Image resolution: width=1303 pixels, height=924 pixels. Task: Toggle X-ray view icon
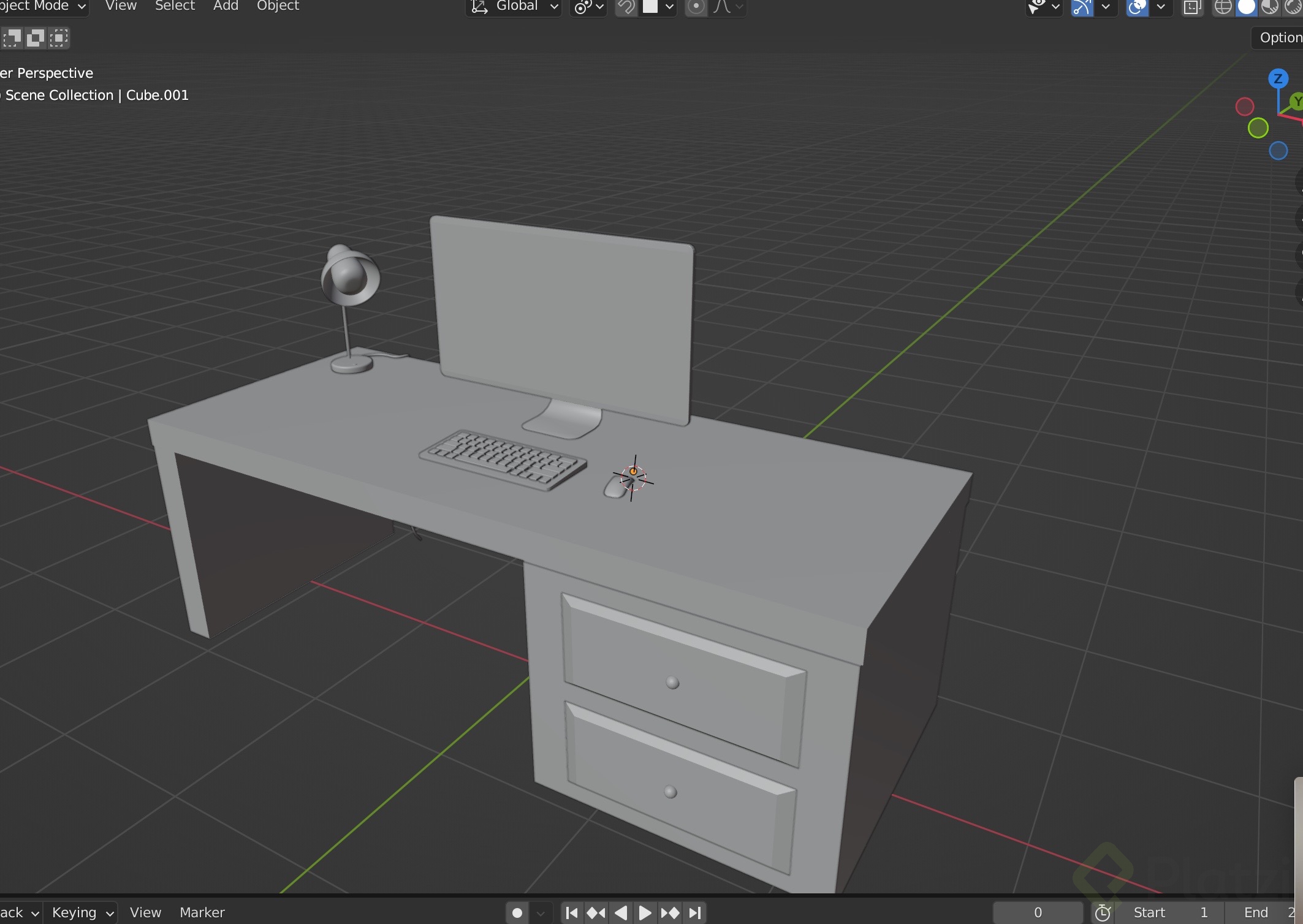click(1191, 7)
